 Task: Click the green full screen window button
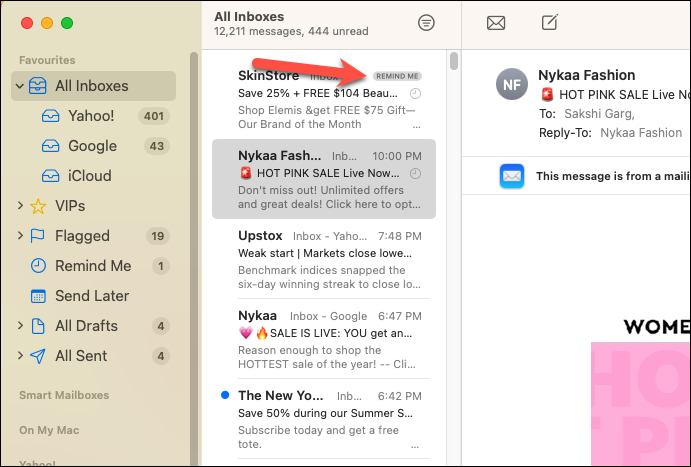coord(67,23)
